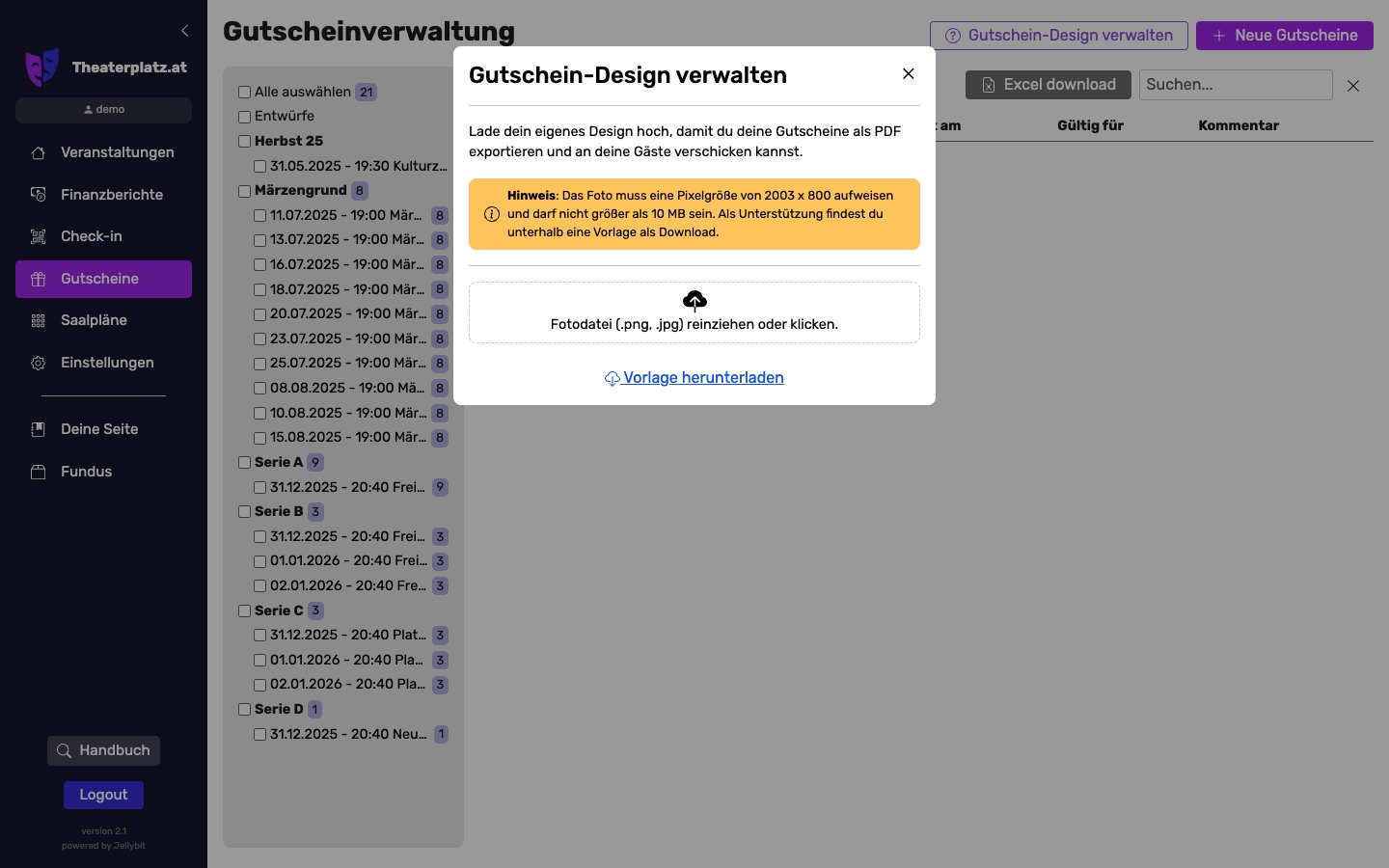1389x868 pixels.
Task: Click the Saalpläne grid icon
Action: [x=39, y=321]
